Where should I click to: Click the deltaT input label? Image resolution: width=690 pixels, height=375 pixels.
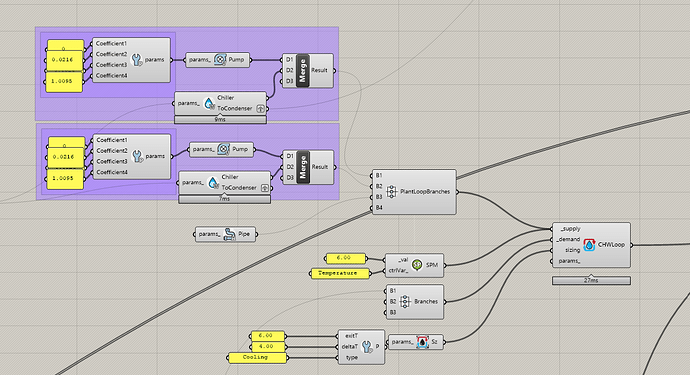[350, 347]
